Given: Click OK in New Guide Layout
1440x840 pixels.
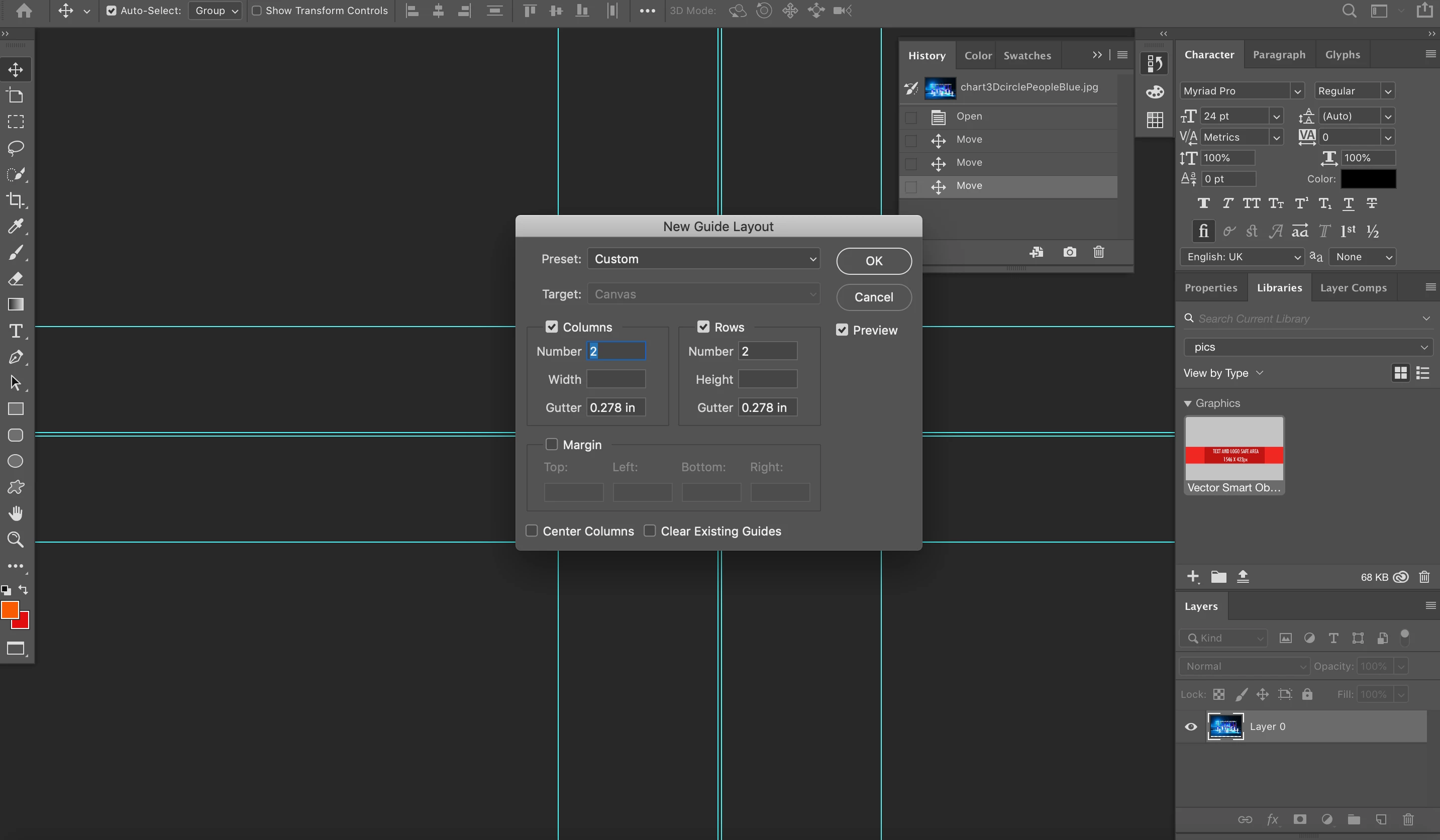Looking at the screenshot, I should pos(873,261).
